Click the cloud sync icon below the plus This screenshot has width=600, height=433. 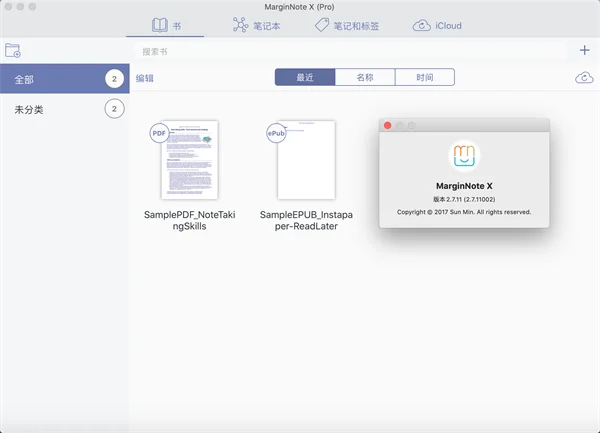click(584, 78)
